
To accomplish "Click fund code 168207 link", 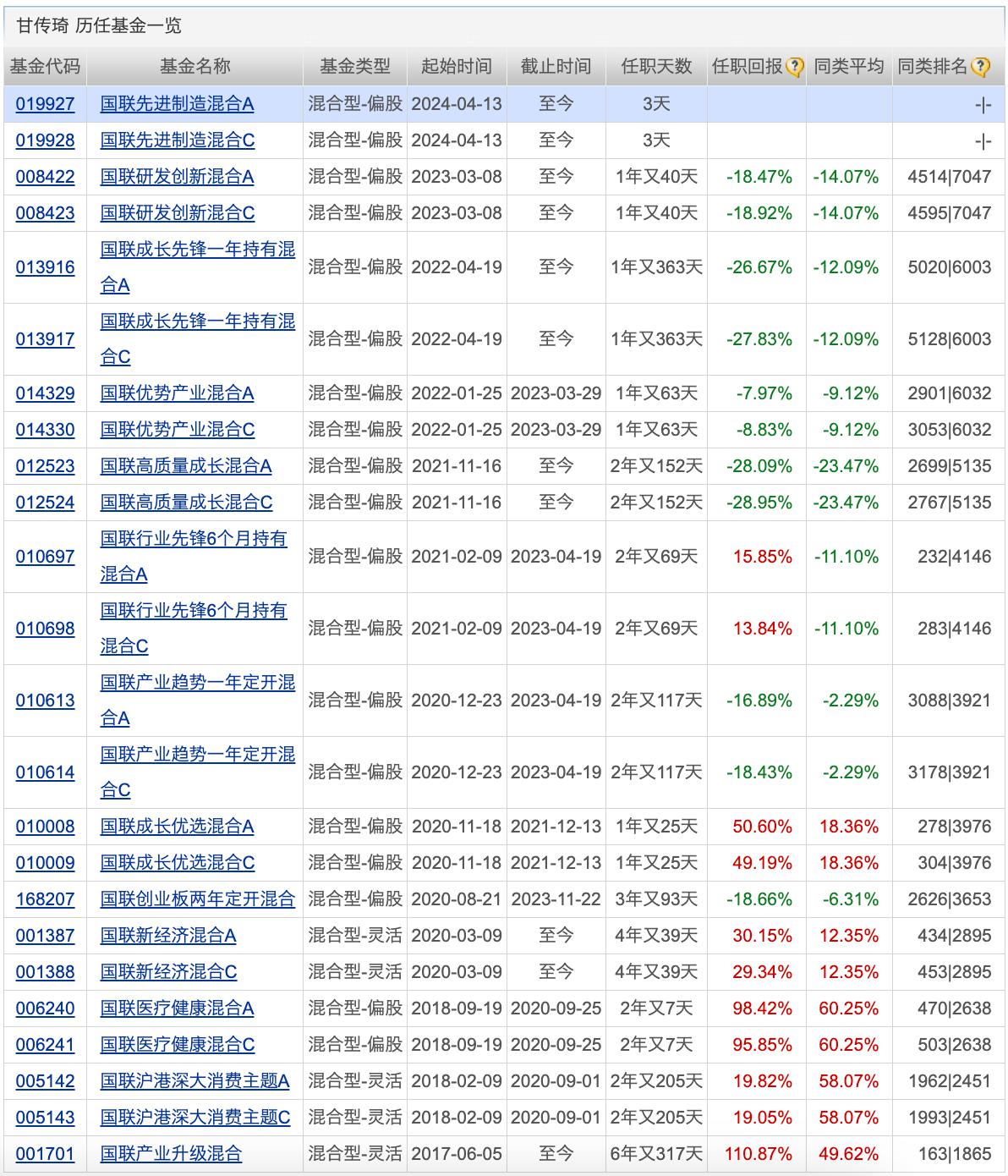I will point(46,899).
